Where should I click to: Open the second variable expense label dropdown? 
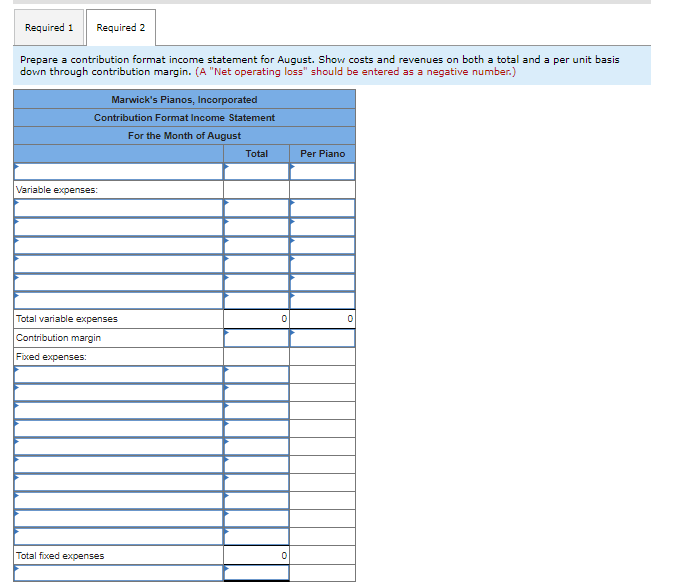[118, 227]
